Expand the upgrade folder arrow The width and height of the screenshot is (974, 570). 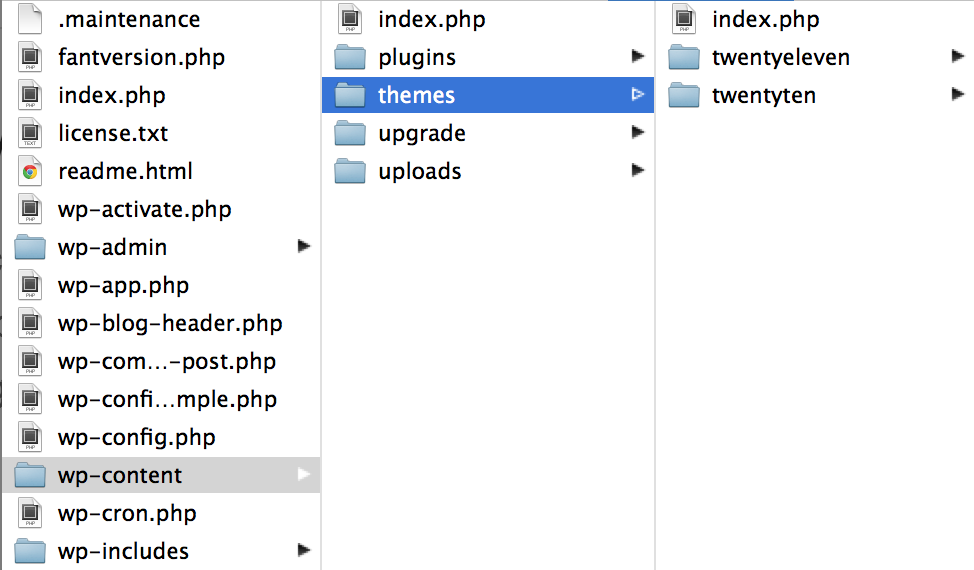(637, 133)
